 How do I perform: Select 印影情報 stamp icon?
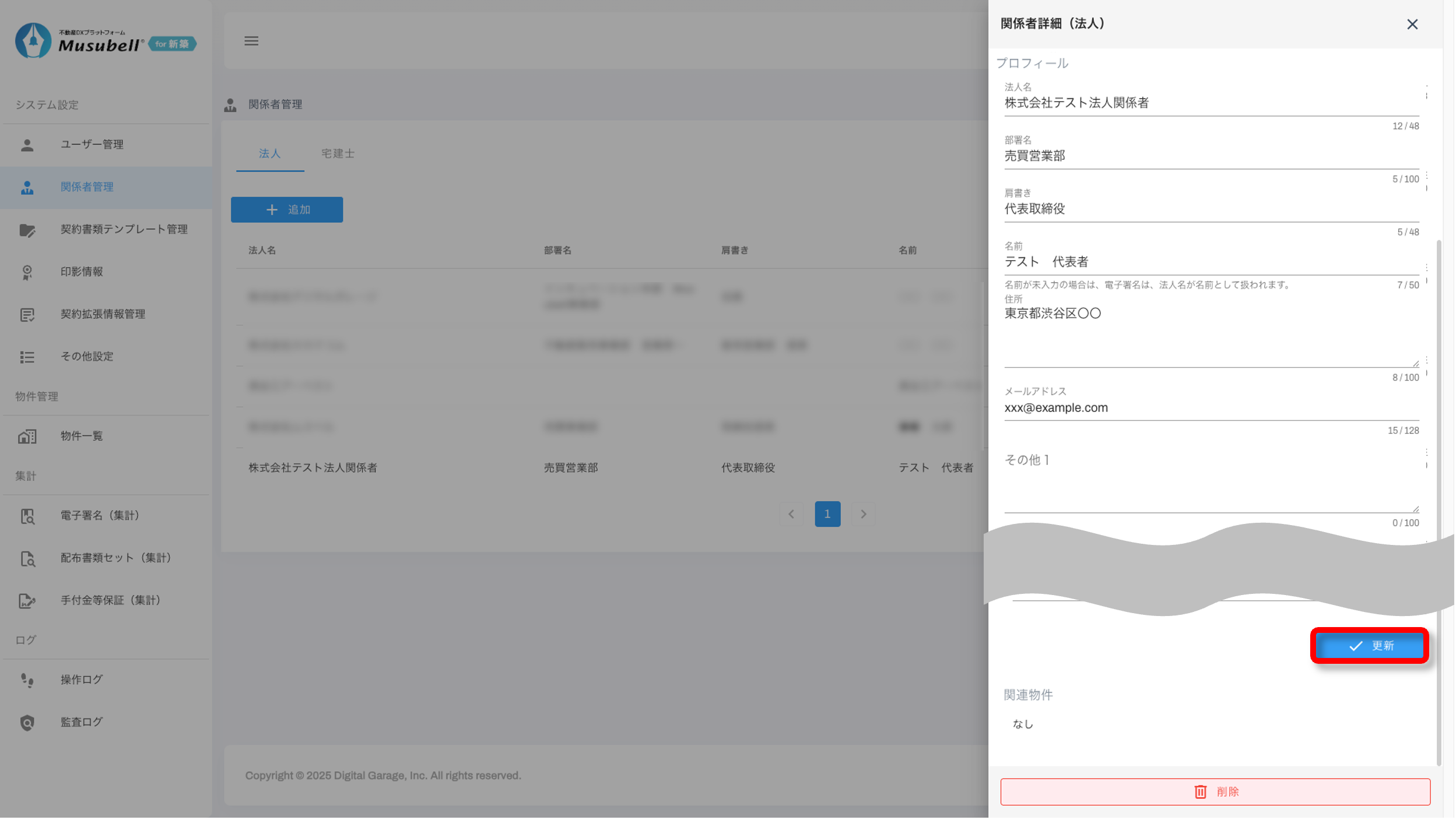pyautogui.click(x=27, y=272)
